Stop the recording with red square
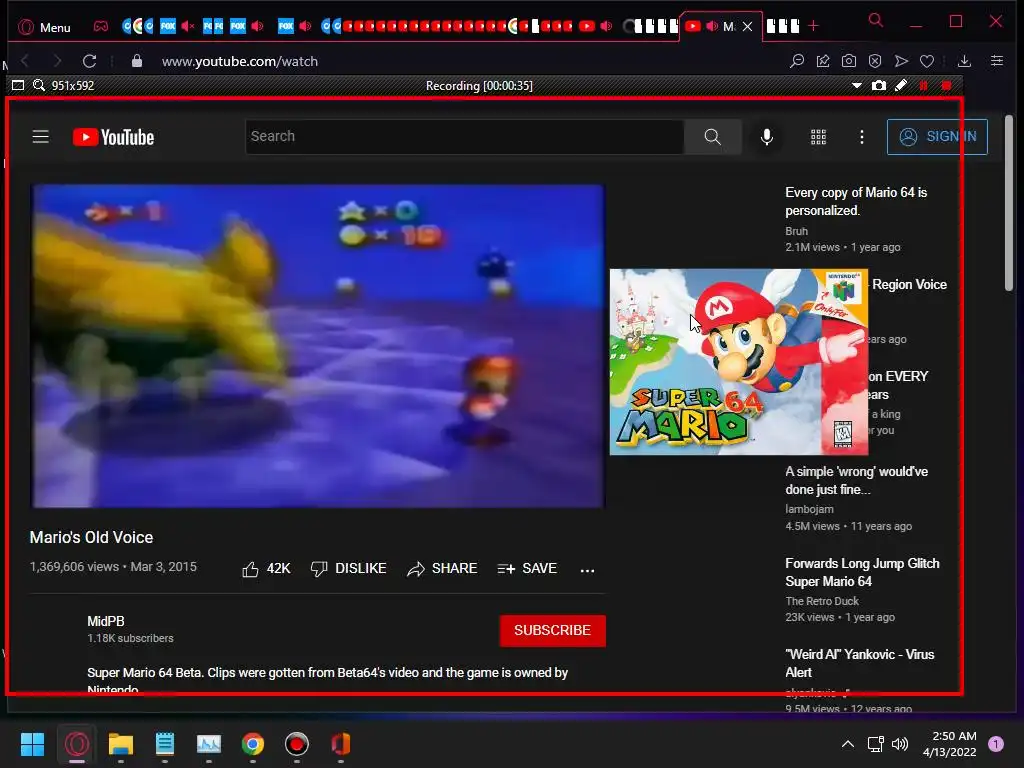This screenshot has height=768, width=1024. click(946, 86)
